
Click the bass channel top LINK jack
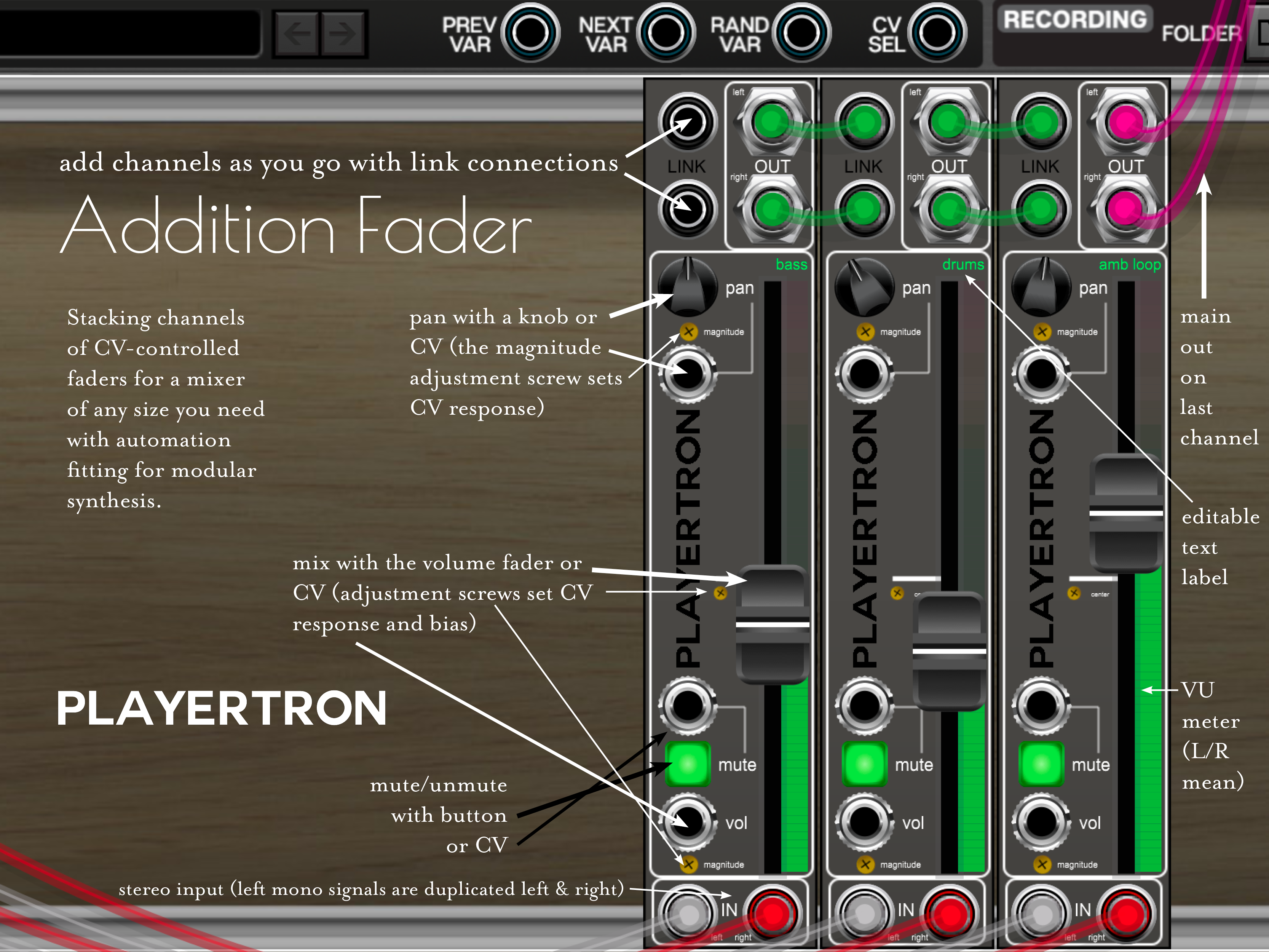pyautogui.click(x=687, y=122)
